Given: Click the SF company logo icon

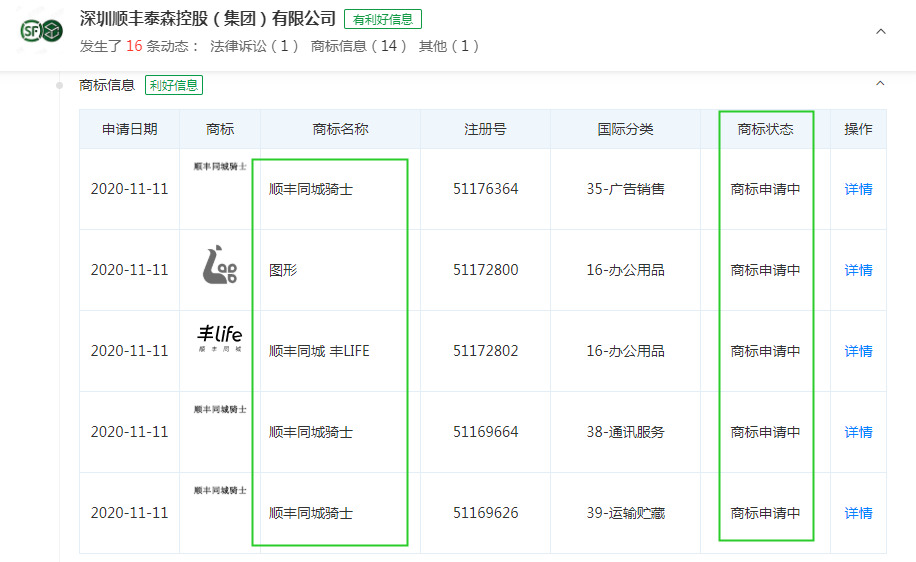Looking at the screenshot, I should pos(41,30).
